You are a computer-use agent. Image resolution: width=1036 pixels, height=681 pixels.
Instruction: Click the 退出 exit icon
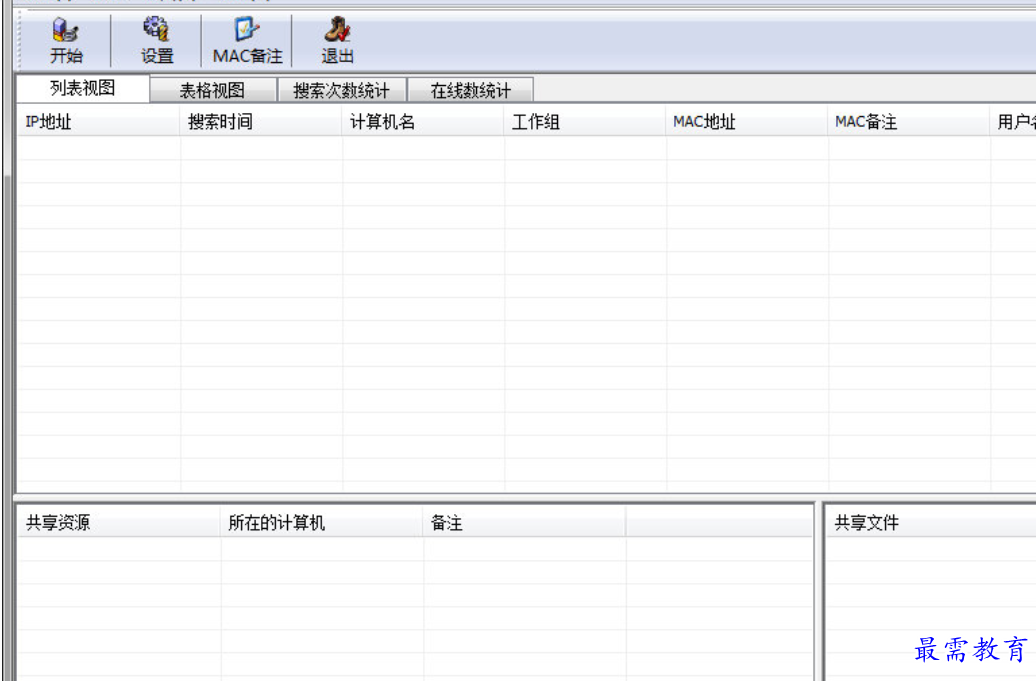pos(338,41)
